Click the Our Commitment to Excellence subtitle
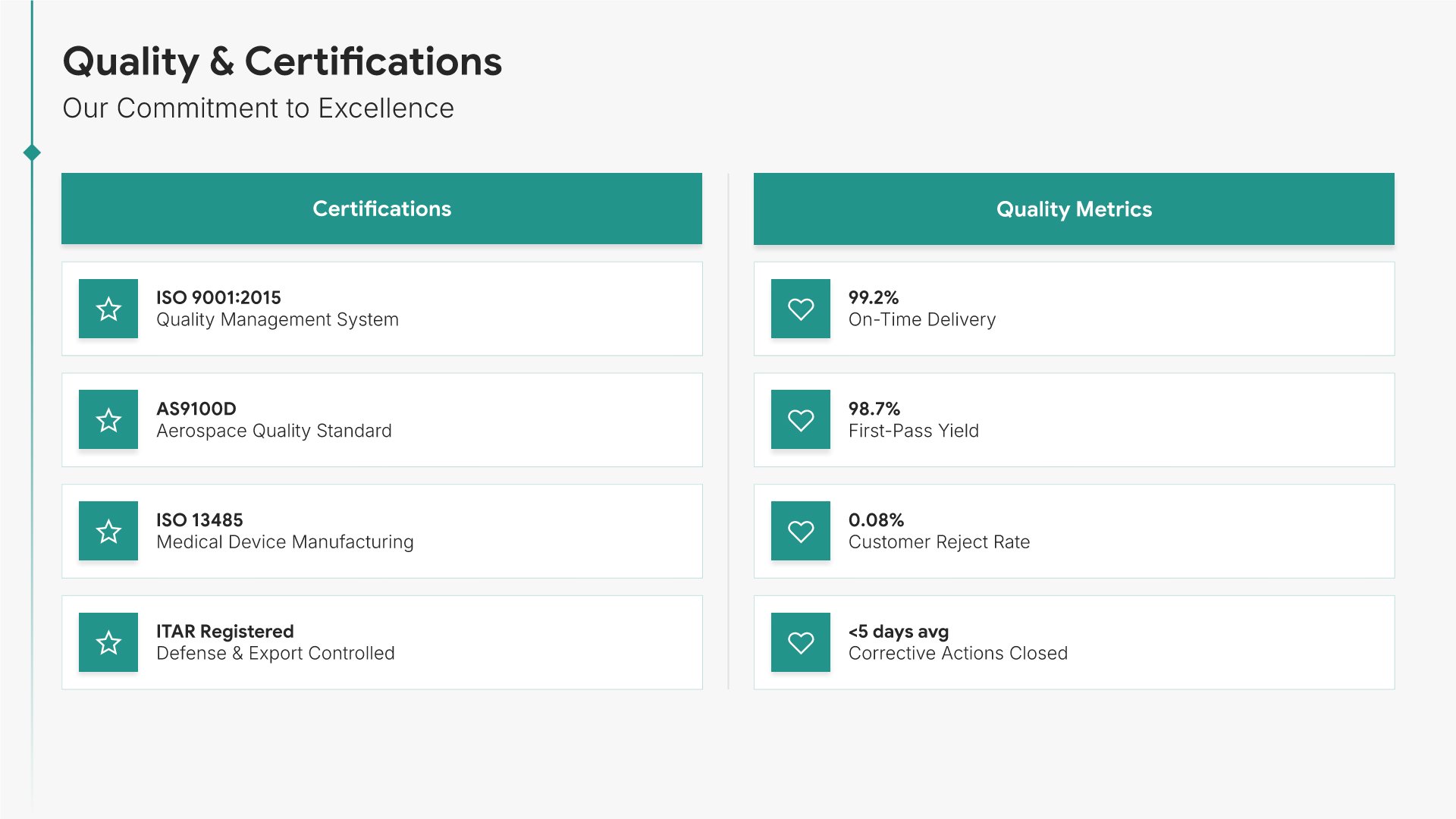 (x=258, y=108)
